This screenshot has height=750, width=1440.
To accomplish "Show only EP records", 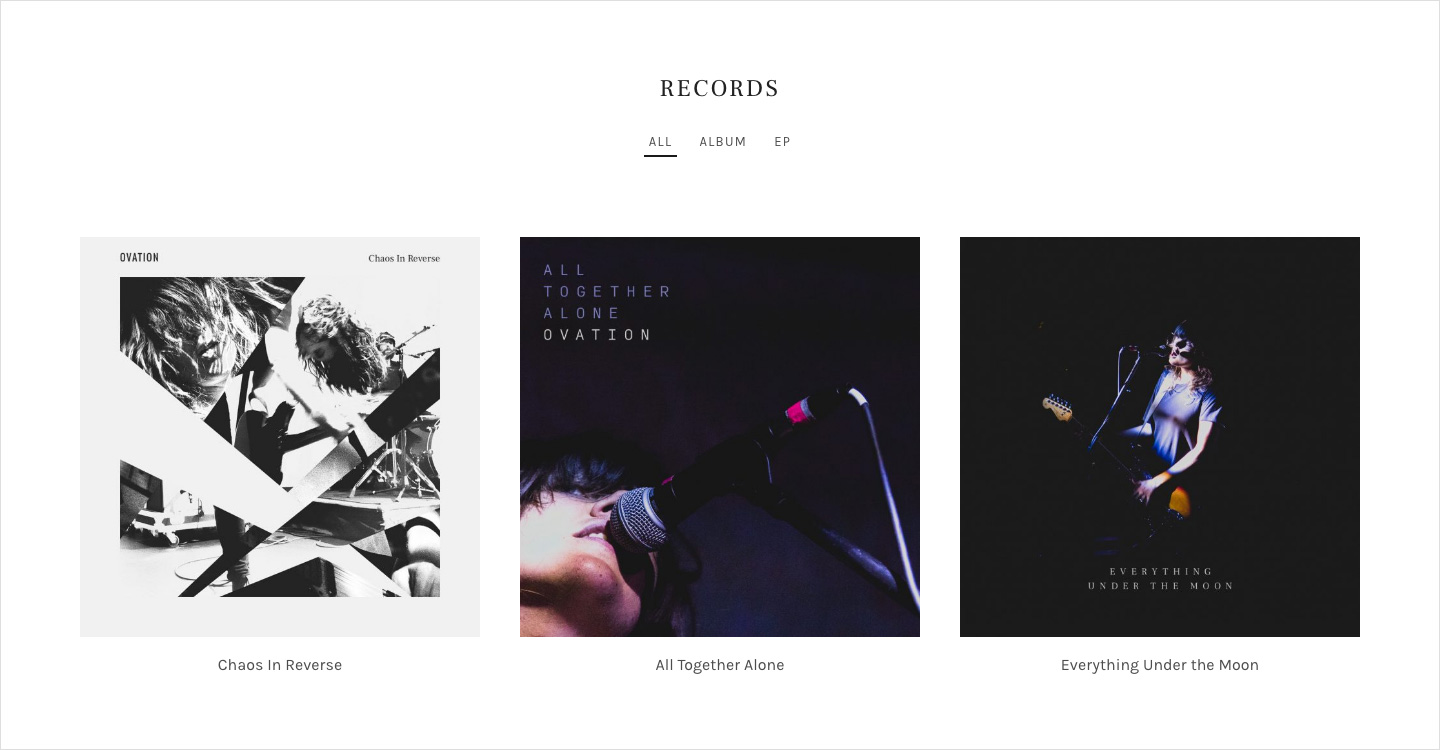I will [782, 142].
